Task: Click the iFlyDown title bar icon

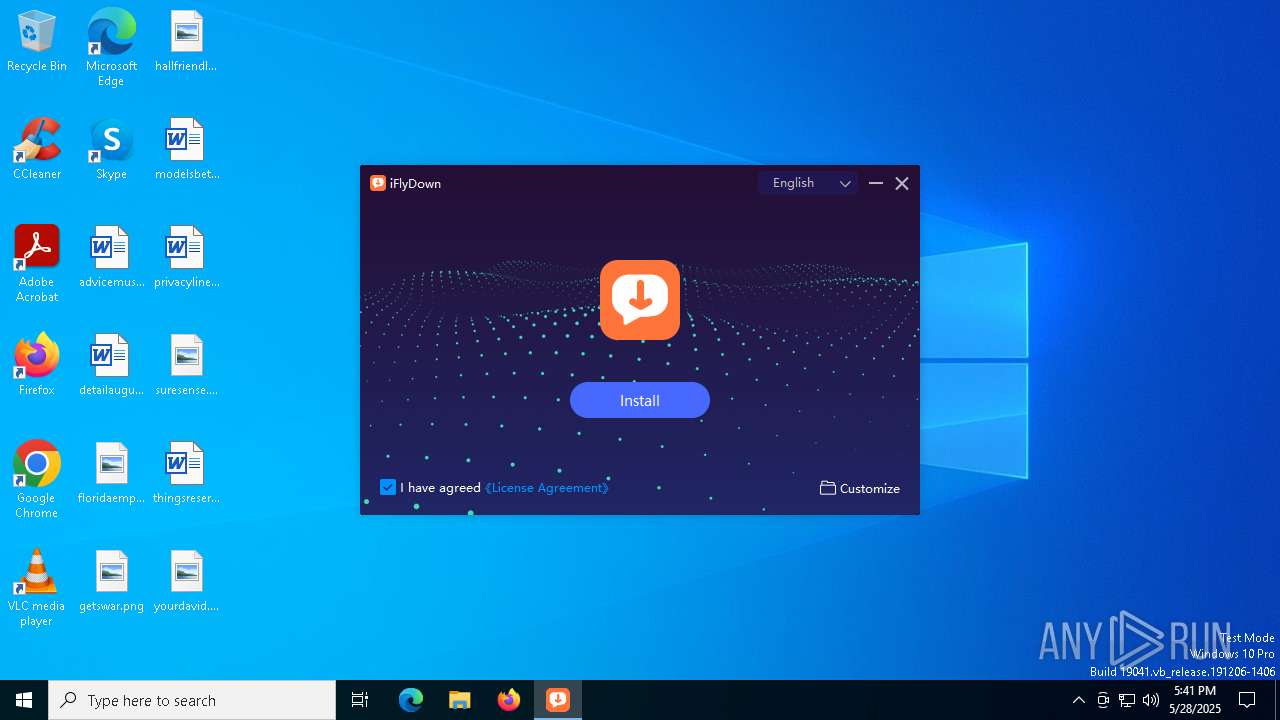Action: coord(378,183)
